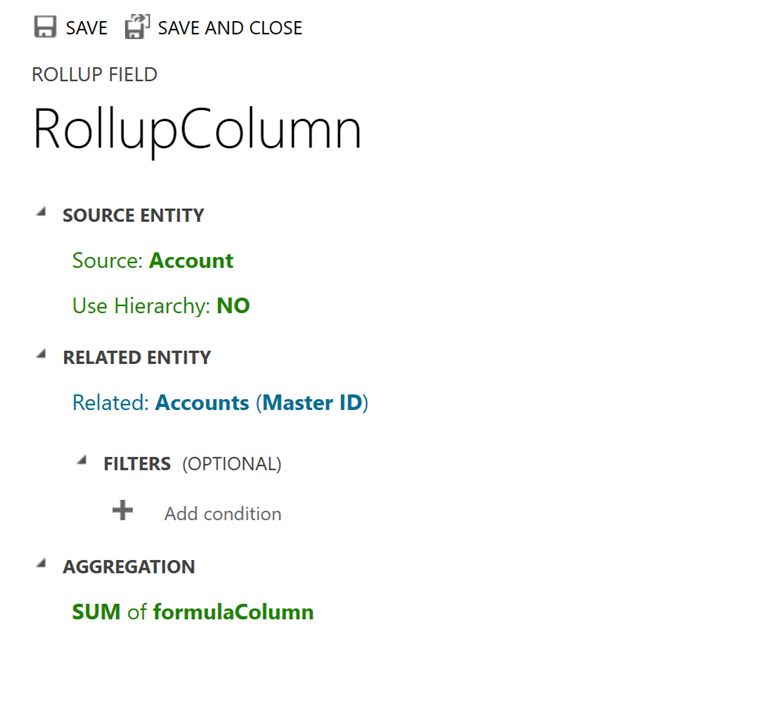The height and width of the screenshot is (717, 780).
Task: Select the RELATED ENTITY section header
Action: point(136,357)
